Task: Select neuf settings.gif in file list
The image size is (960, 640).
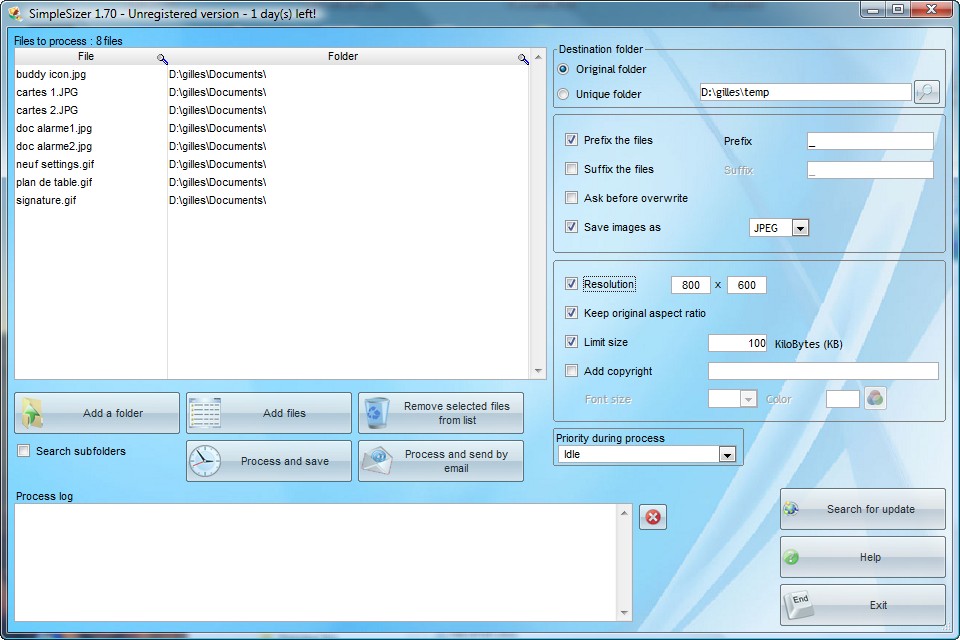Action: click(55, 164)
